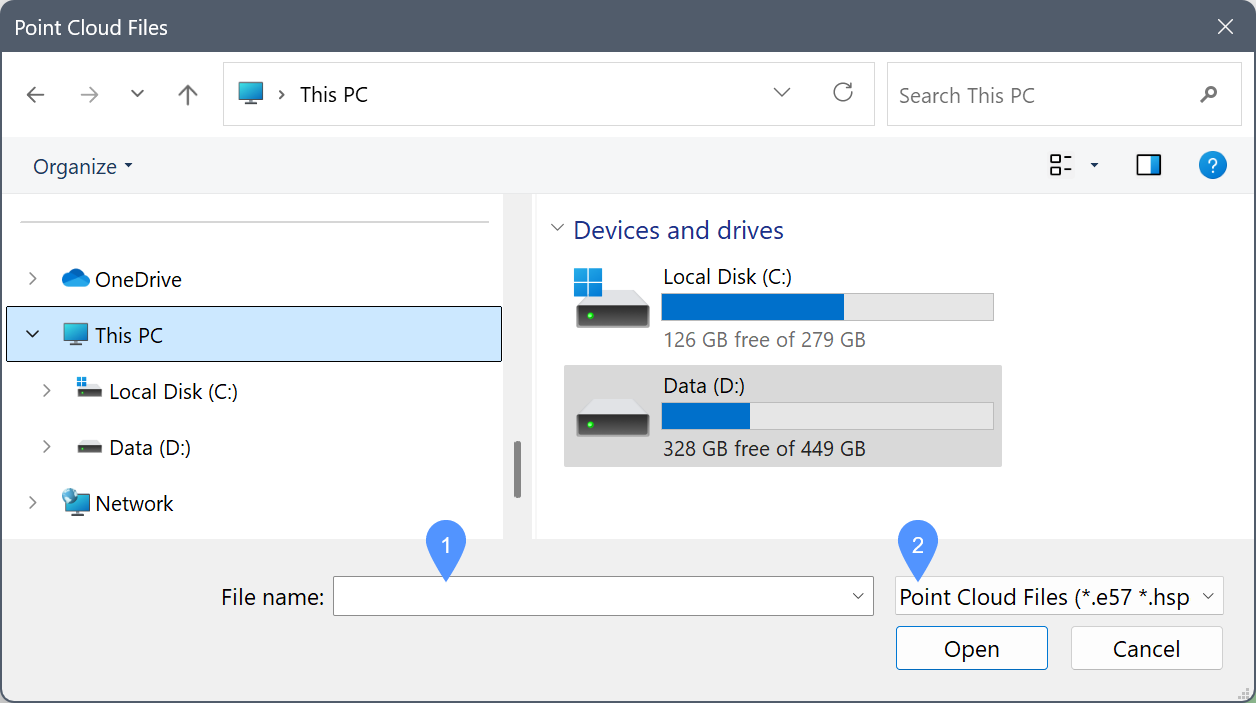Open the Organize menu
Viewport: 1256px width, 703px height.
(x=83, y=167)
